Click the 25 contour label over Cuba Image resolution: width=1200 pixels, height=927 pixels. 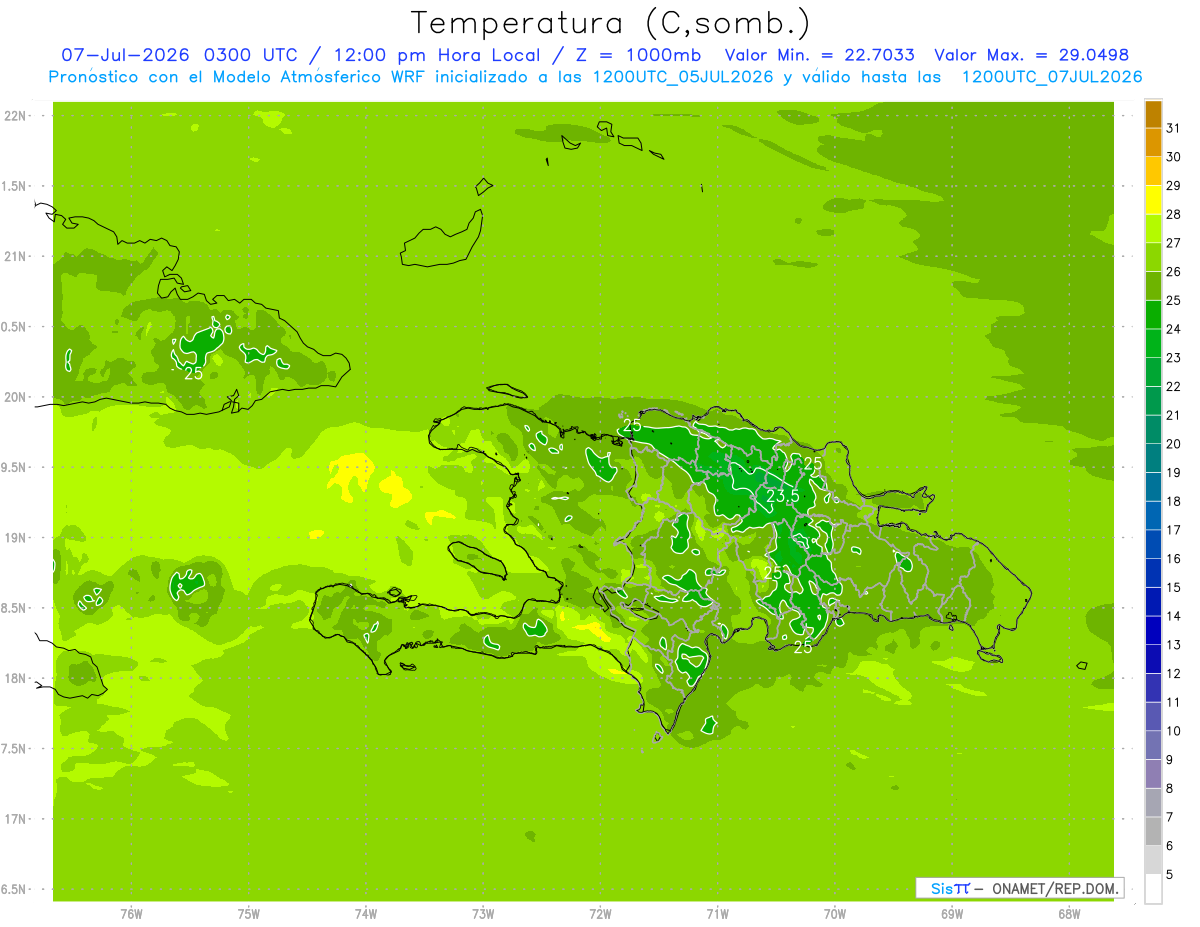(193, 373)
